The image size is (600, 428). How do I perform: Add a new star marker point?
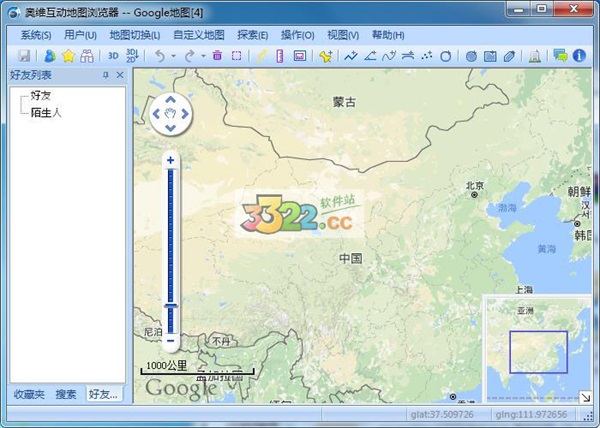click(326, 56)
